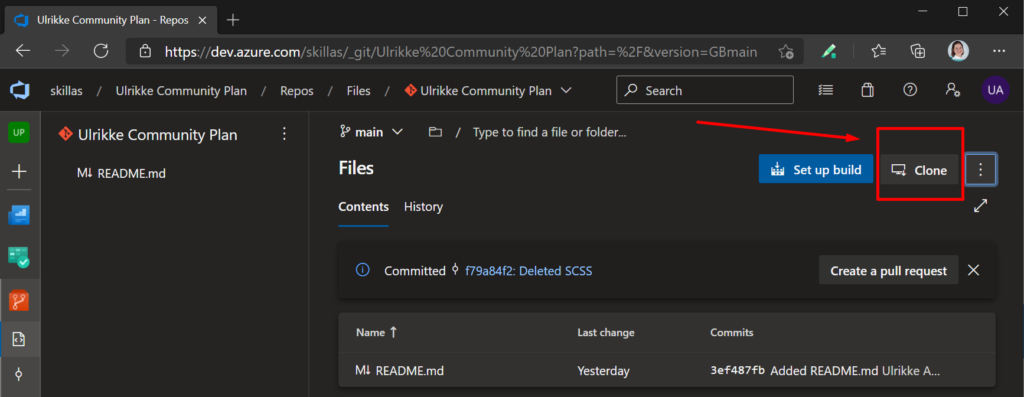Go to Ulrikke Community Plan project breadcrumb
Screen dimensions: 1024x397
tap(181, 91)
